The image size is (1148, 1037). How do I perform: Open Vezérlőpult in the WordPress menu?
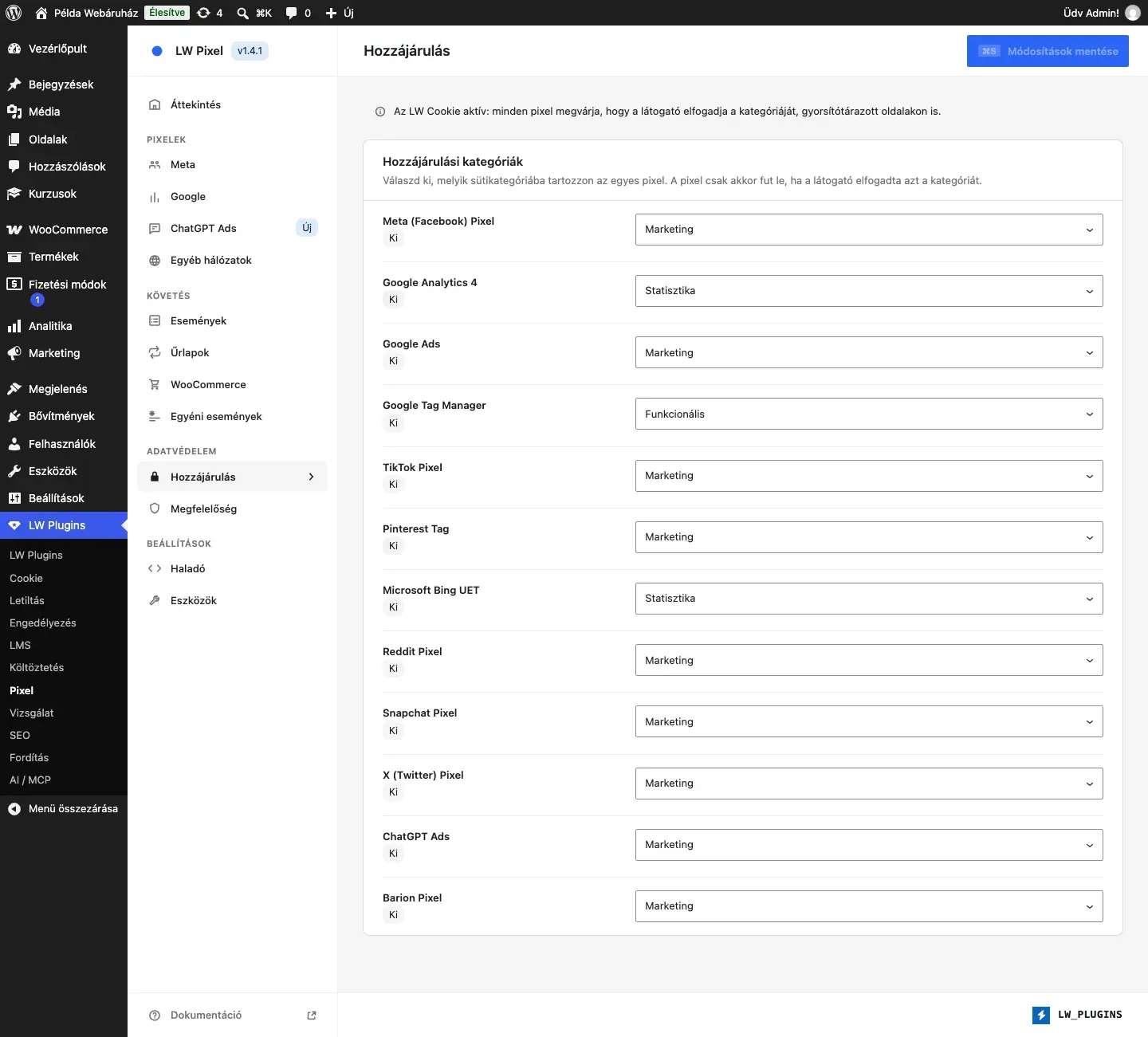click(64, 49)
